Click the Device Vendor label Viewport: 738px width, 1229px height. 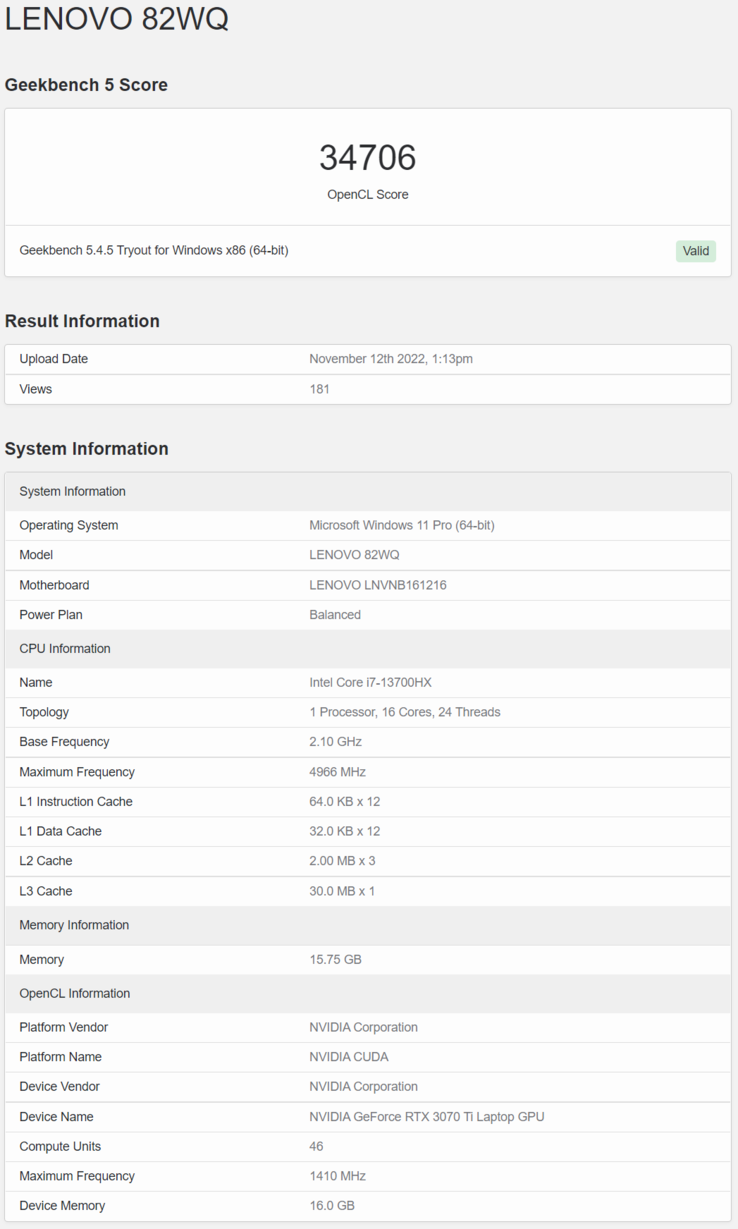pyautogui.click(x=60, y=1086)
